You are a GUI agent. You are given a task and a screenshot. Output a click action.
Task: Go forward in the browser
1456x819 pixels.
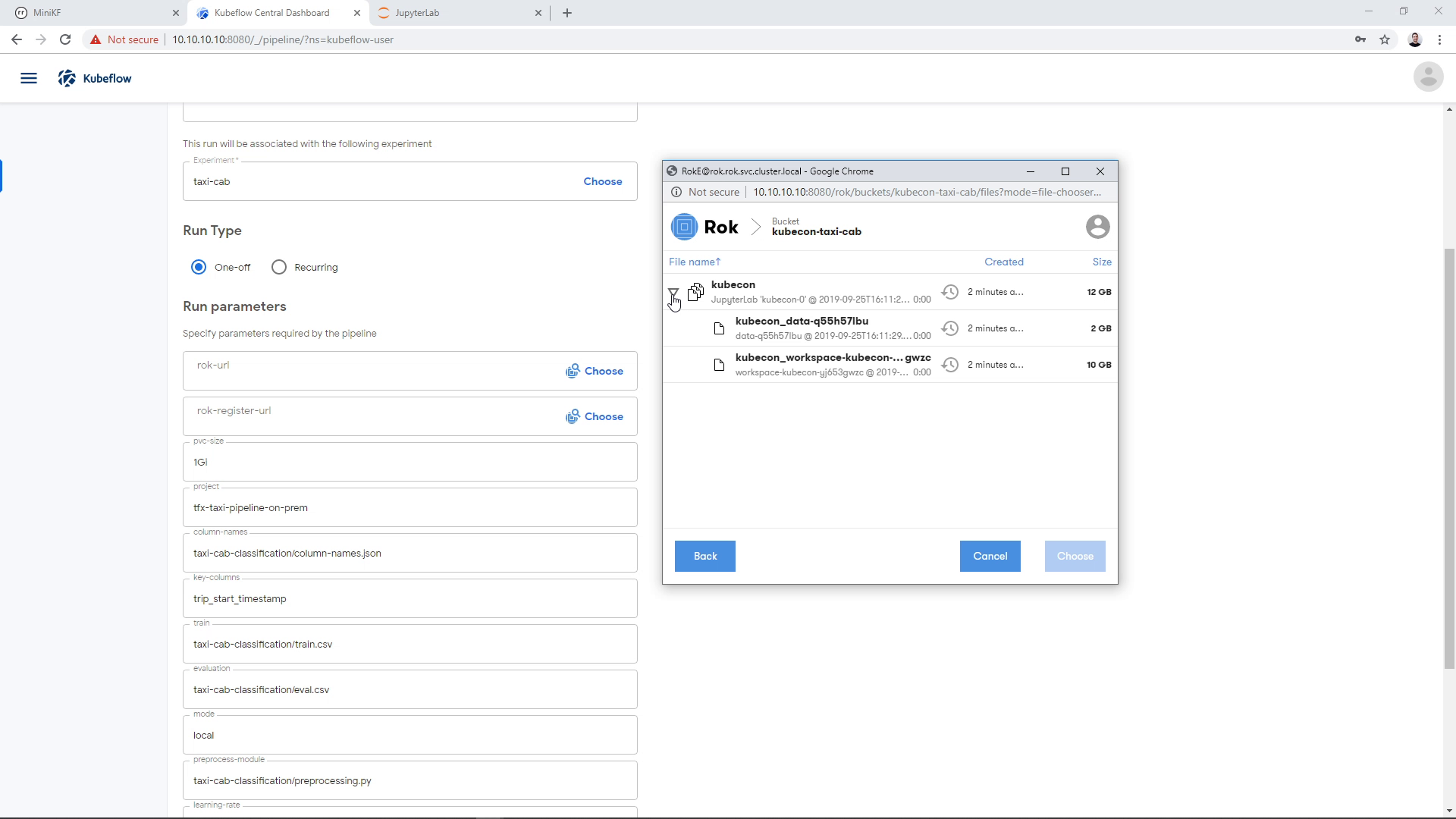[41, 39]
